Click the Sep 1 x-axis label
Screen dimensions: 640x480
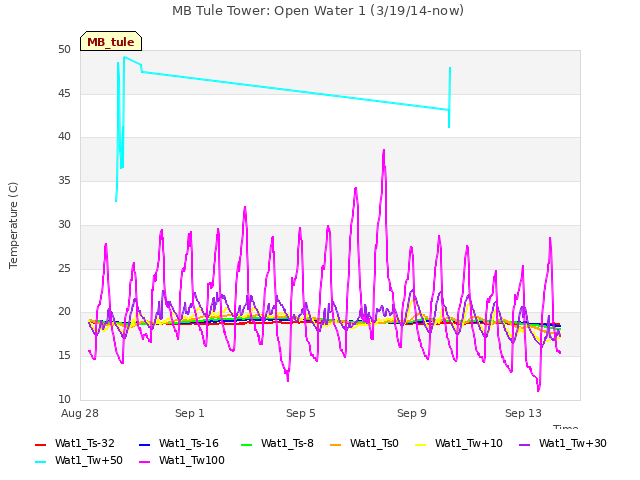(x=190, y=413)
